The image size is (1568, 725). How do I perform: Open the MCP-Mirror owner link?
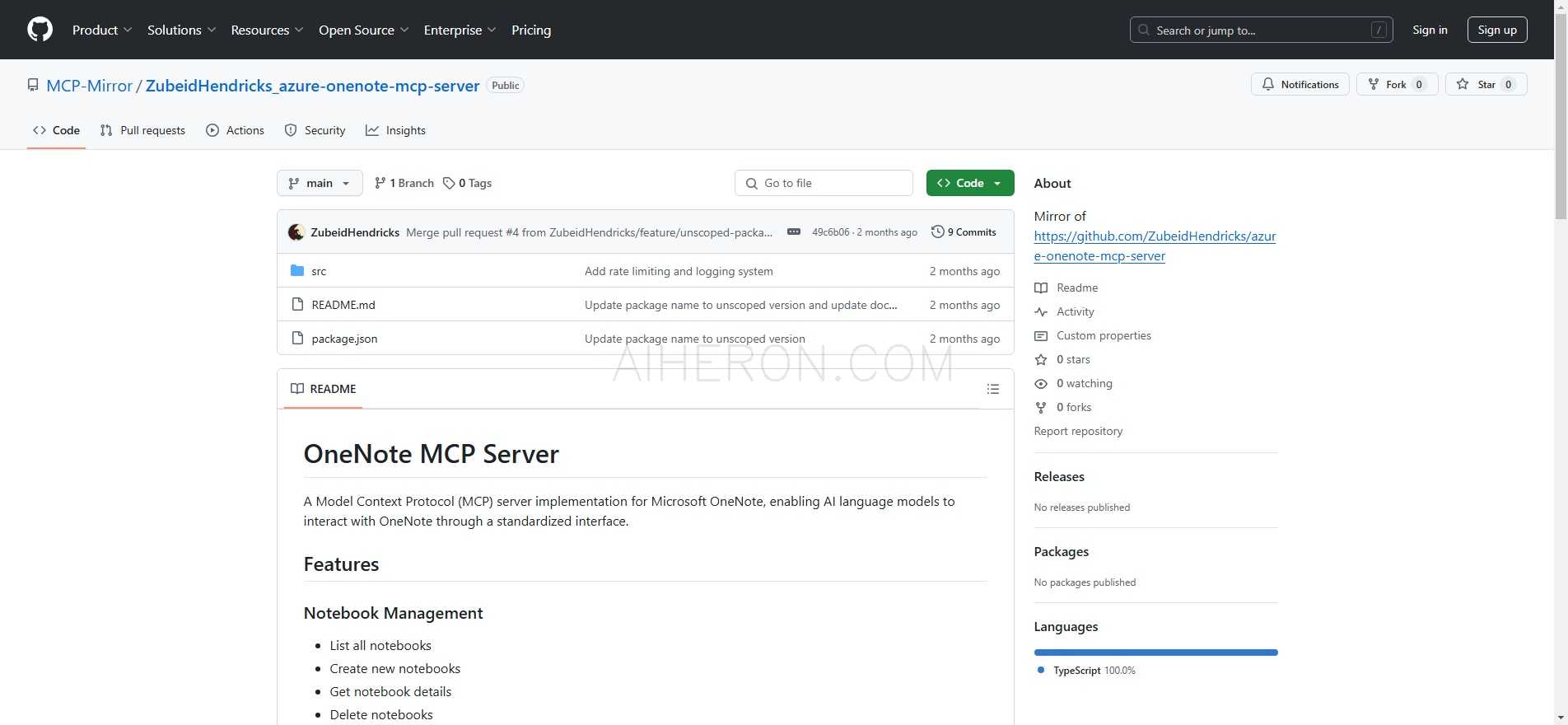tap(89, 86)
